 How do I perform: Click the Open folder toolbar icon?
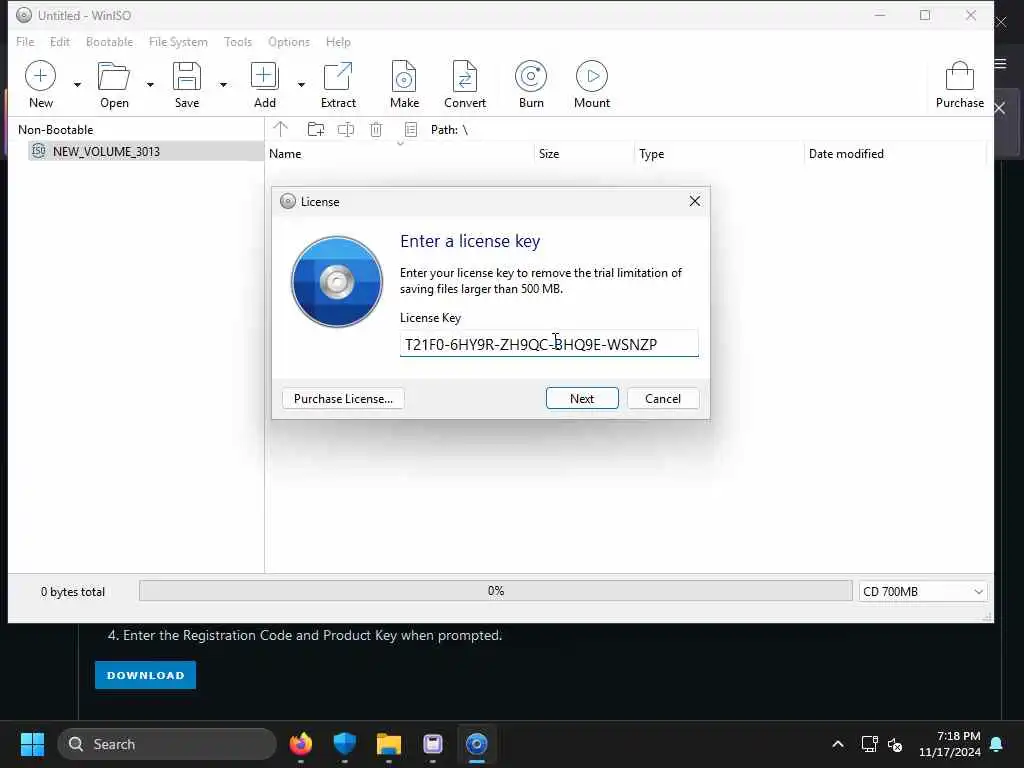pyautogui.click(x=114, y=76)
